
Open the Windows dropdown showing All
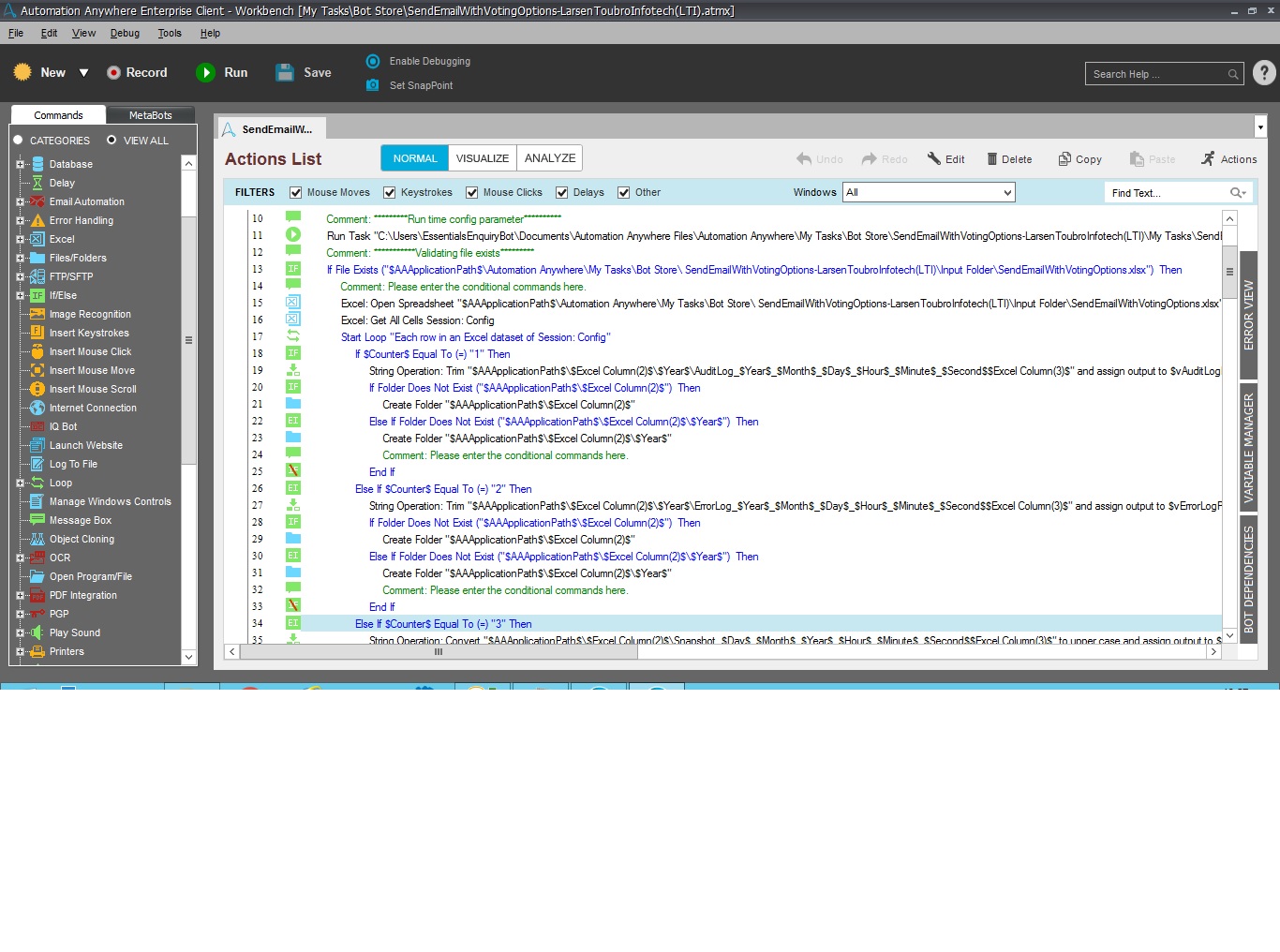[x=928, y=193]
